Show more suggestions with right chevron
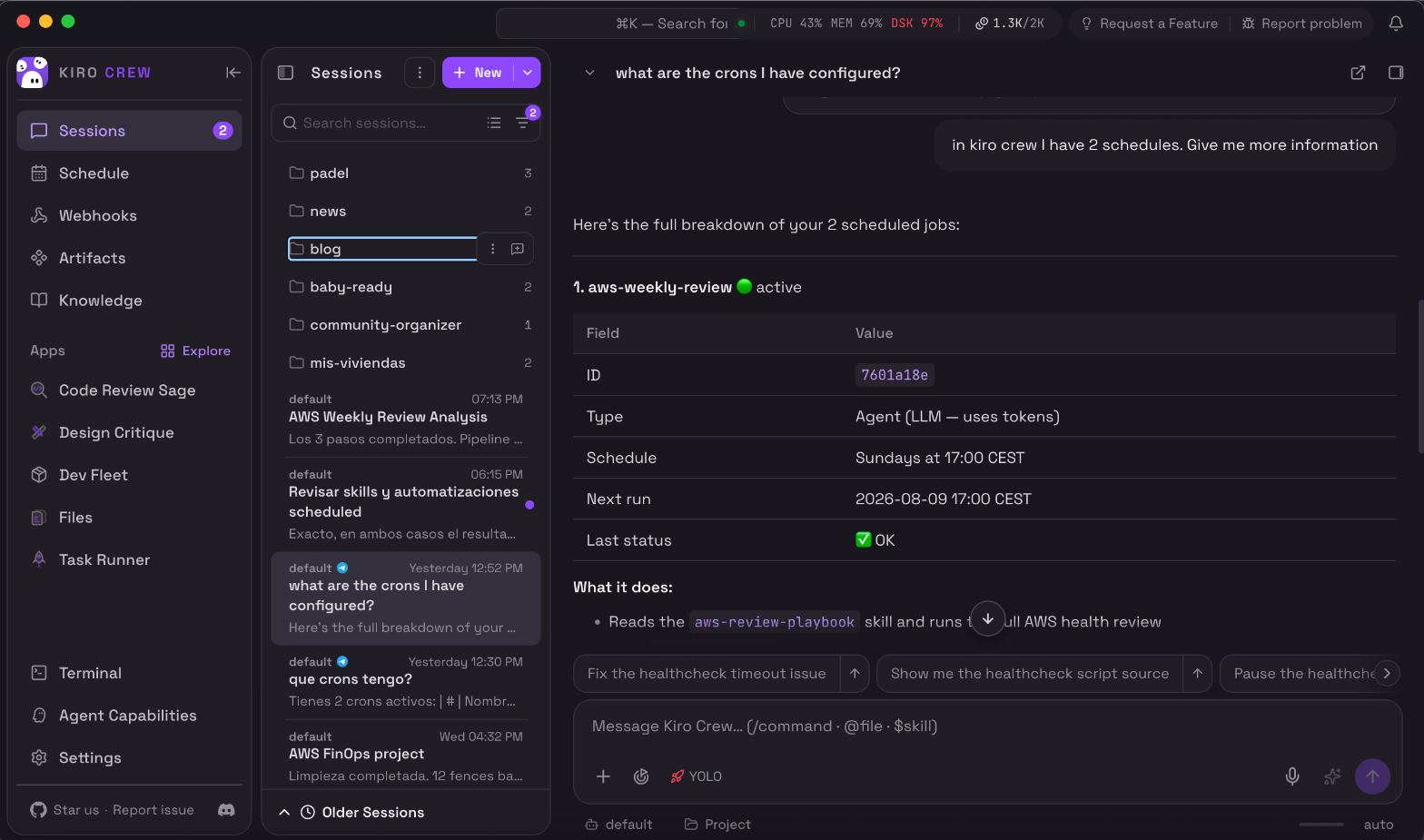Screen dimensions: 1424x840 coord(1387,674)
